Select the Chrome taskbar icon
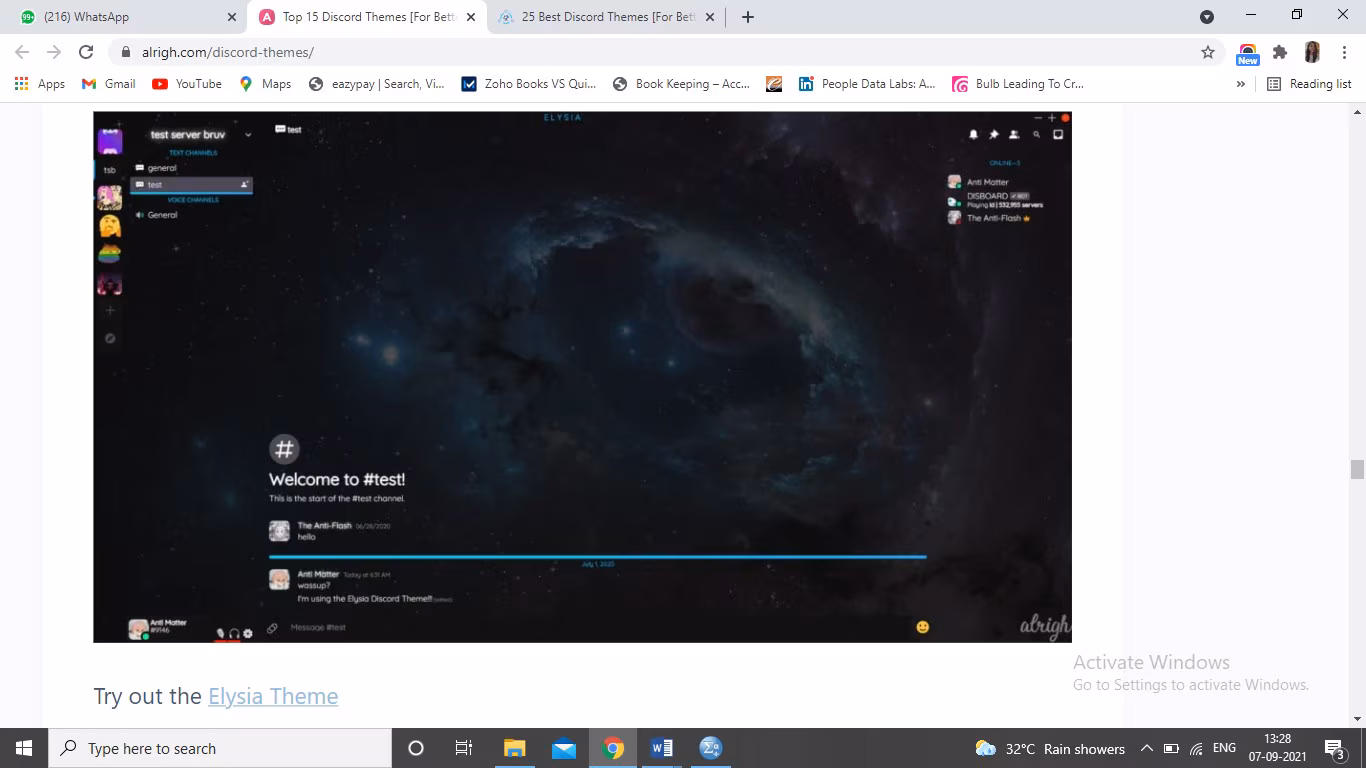The image size is (1366, 768). point(613,748)
